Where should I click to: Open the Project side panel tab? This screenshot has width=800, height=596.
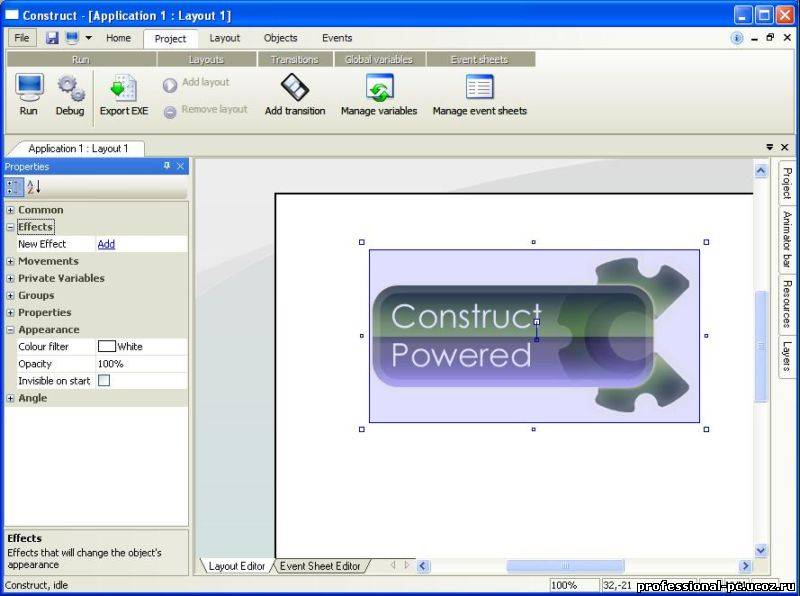(787, 184)
